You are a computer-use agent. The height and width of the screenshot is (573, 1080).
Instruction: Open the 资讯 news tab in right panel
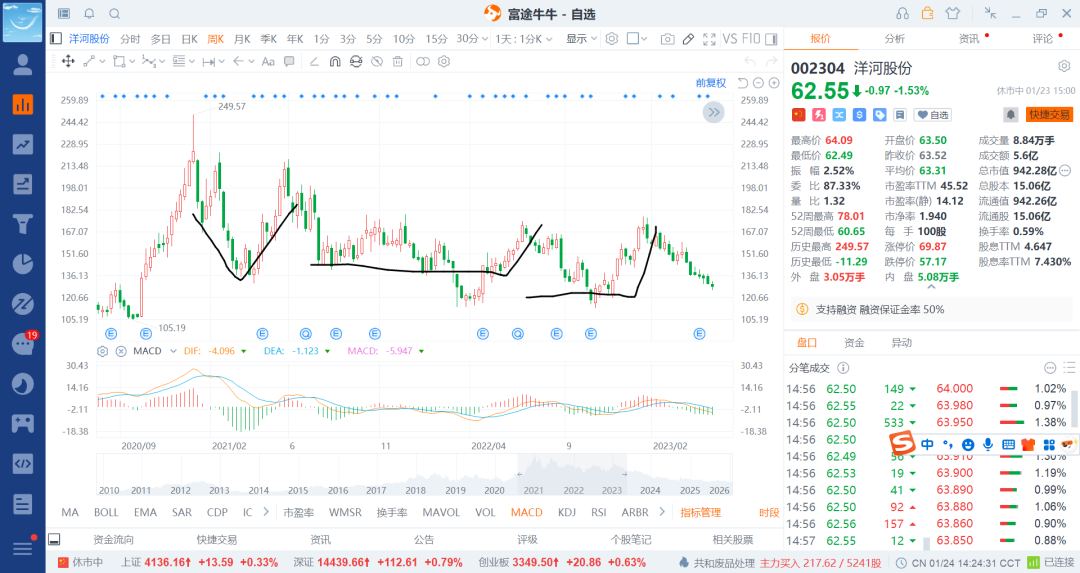(x=969, y=39)
